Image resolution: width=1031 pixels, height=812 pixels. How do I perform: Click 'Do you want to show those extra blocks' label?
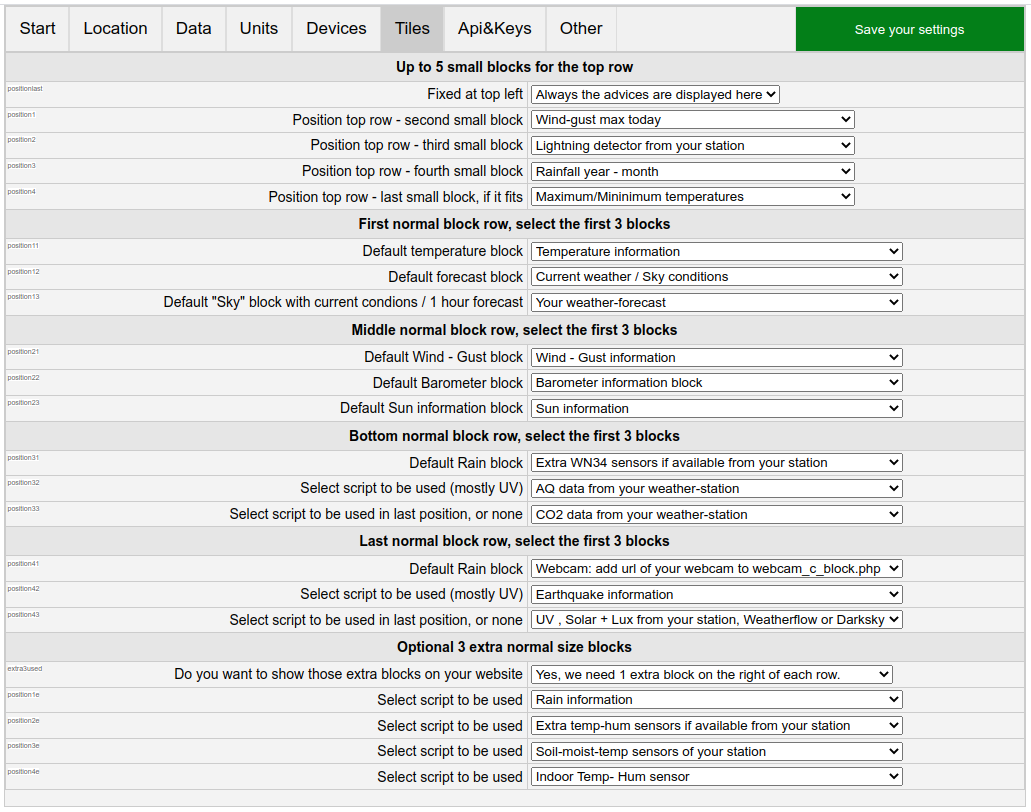click(x=348, y=674)
